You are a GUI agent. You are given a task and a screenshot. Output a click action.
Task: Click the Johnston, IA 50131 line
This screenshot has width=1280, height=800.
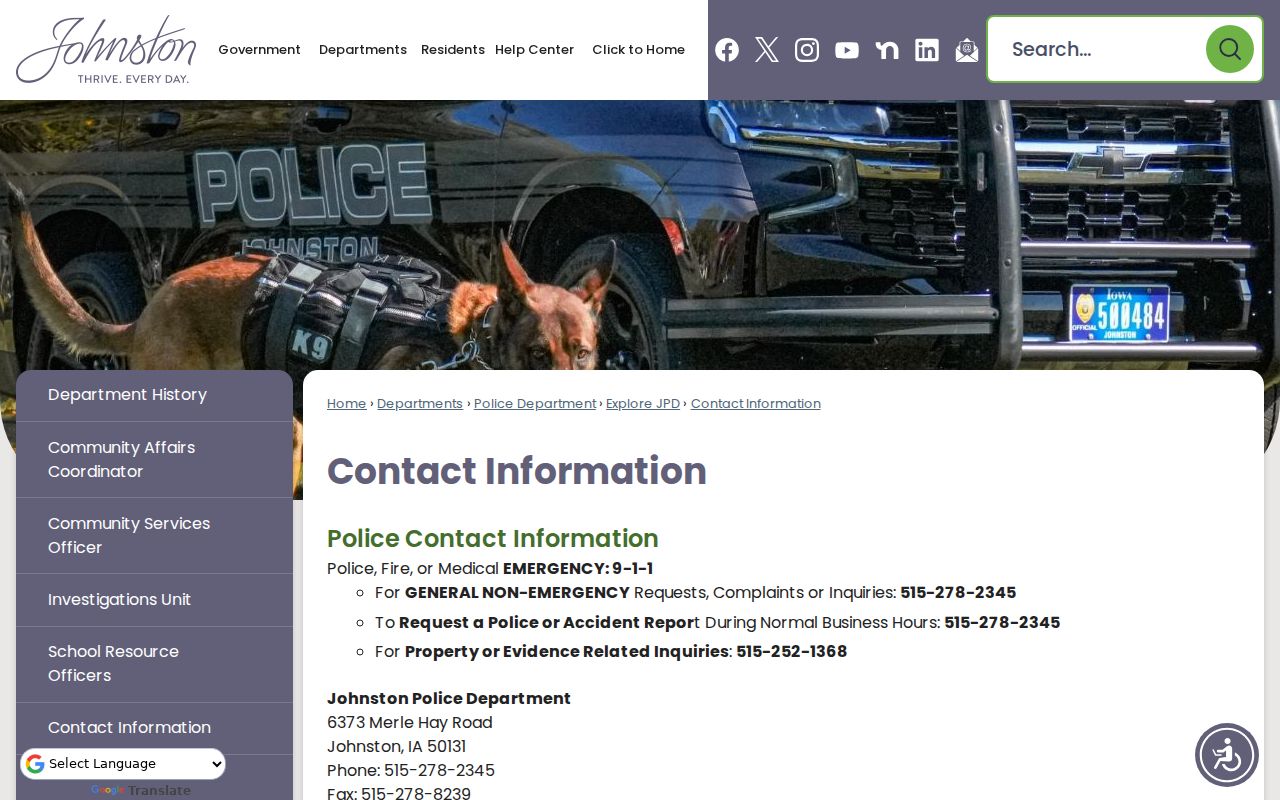click(397, 747)
